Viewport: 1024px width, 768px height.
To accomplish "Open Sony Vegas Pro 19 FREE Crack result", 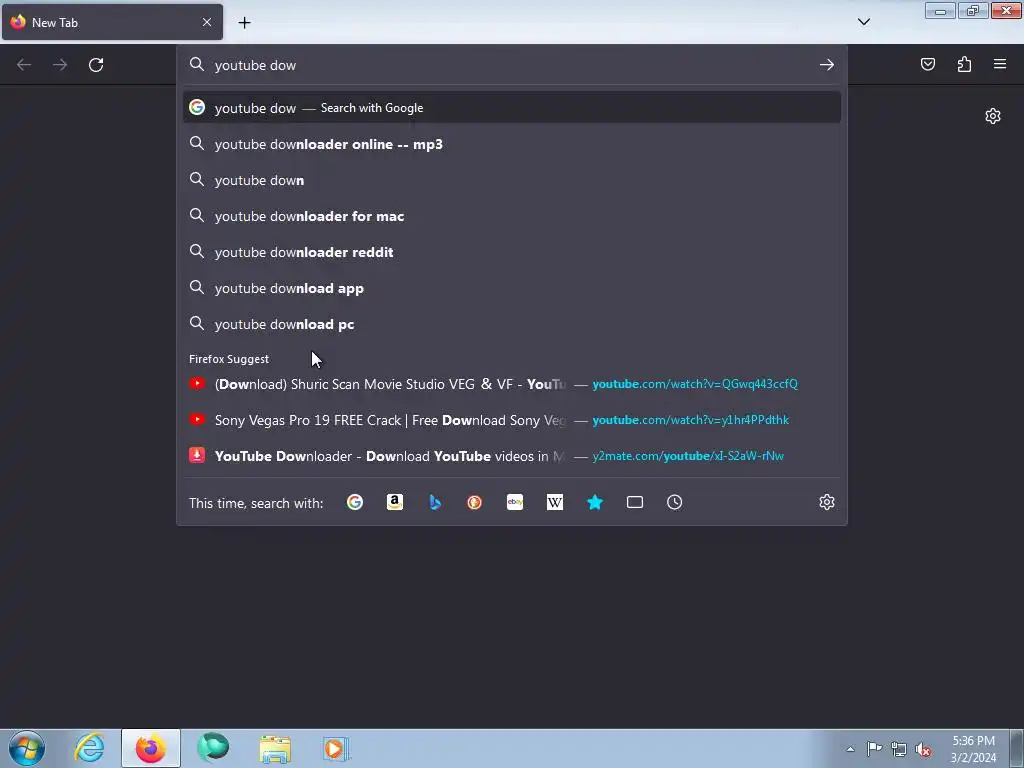I will click(x=512, y=420).
